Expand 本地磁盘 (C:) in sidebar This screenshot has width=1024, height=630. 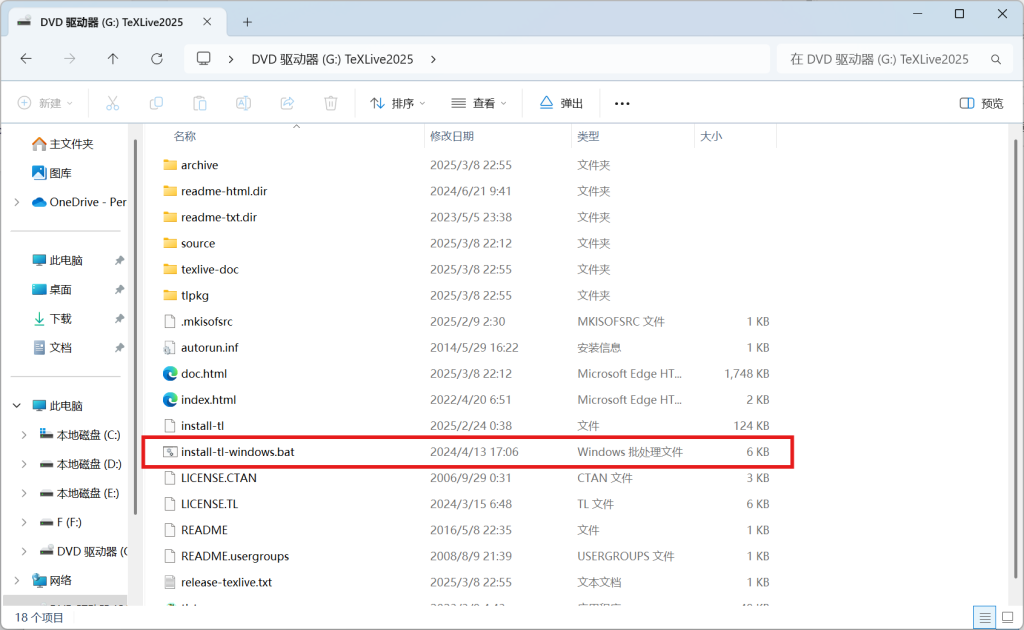pos(24,435)
